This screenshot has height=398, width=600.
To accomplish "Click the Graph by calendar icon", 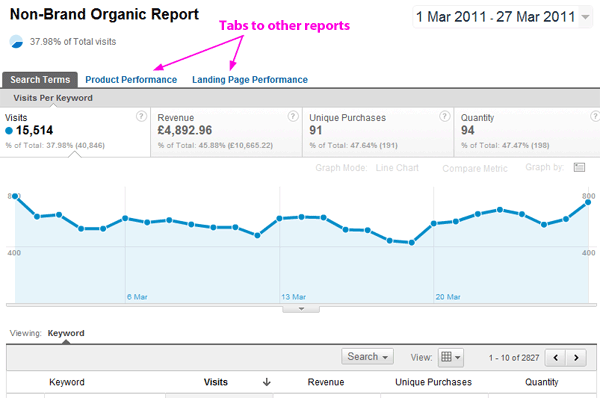I will pyautogui.click(x=579, y=167).
